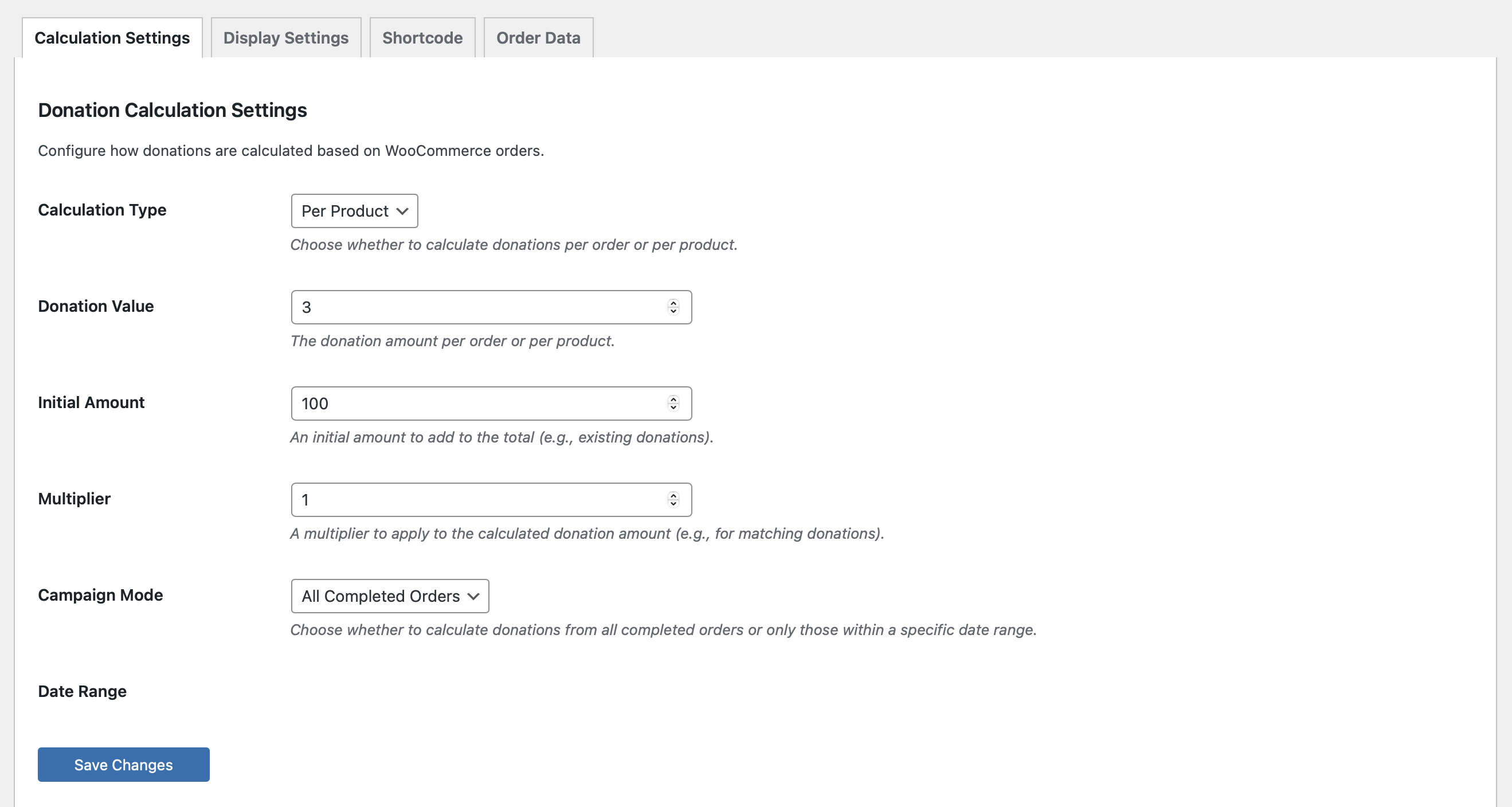Decrement Initial Amount using down arrow
The height and width of the screenshot is (807, 1512).
click(673, 408)
